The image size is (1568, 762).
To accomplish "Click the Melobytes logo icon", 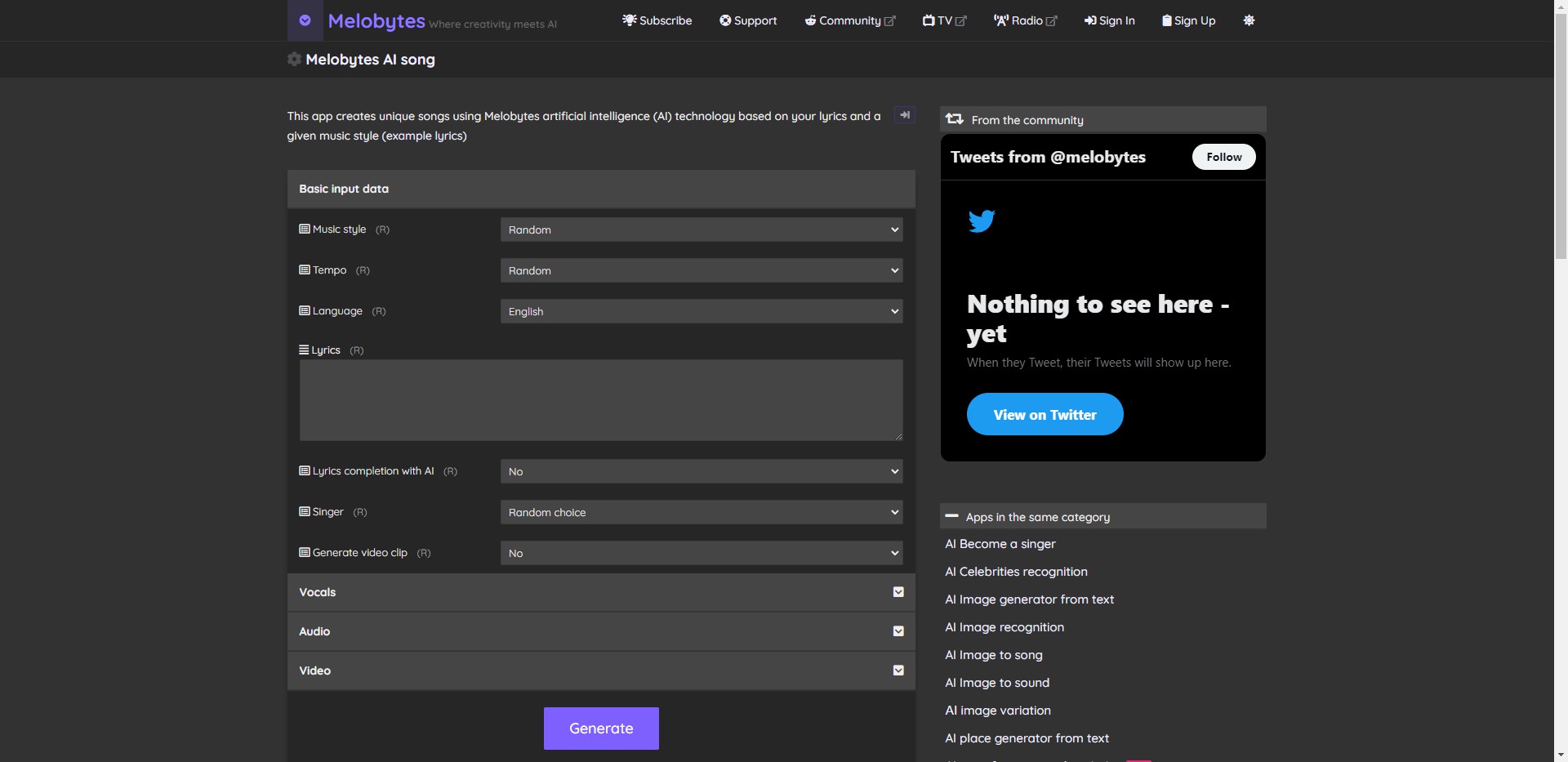I will [305, 20].
